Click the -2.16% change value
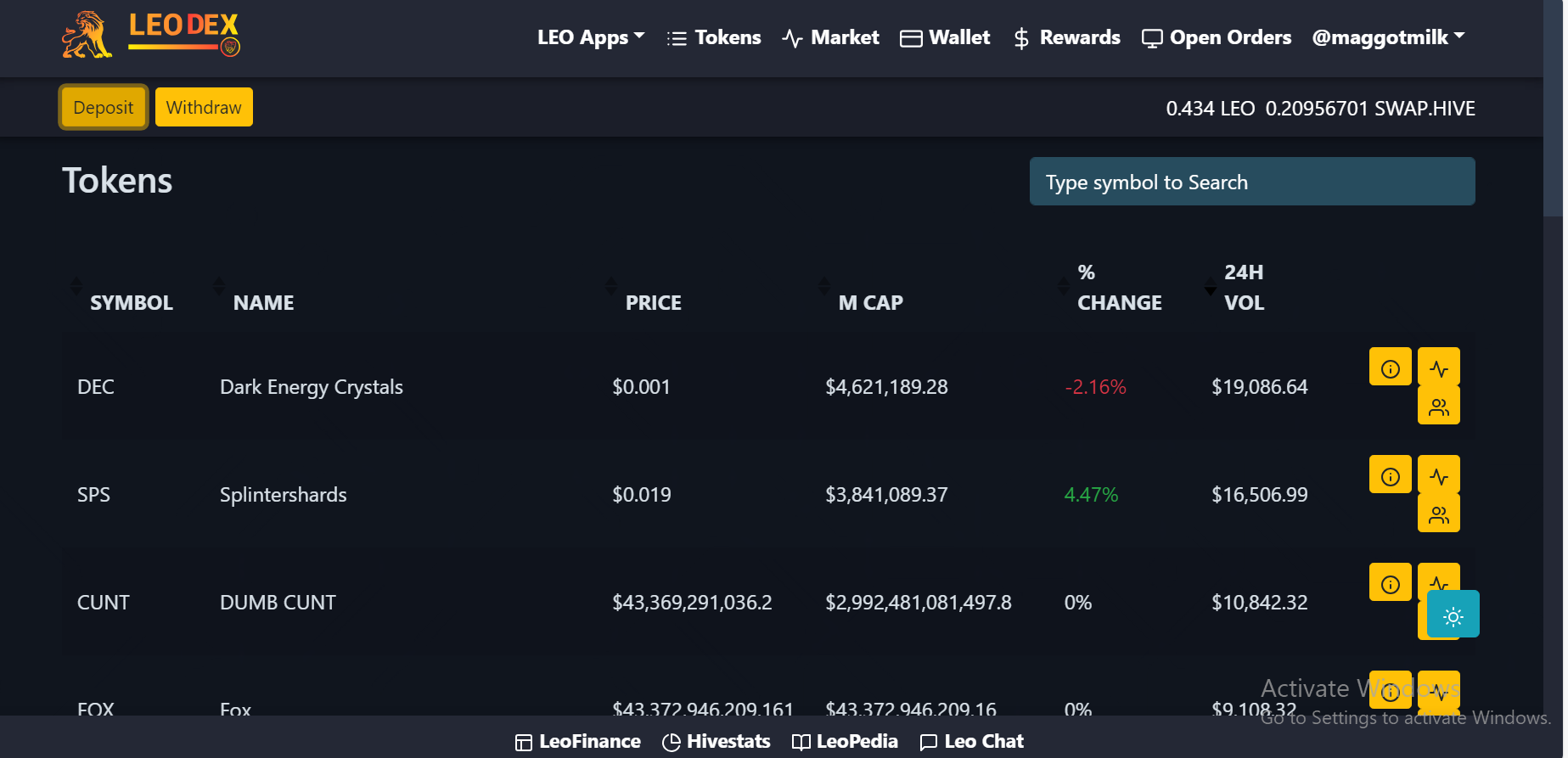 (x=1095, y=387)
